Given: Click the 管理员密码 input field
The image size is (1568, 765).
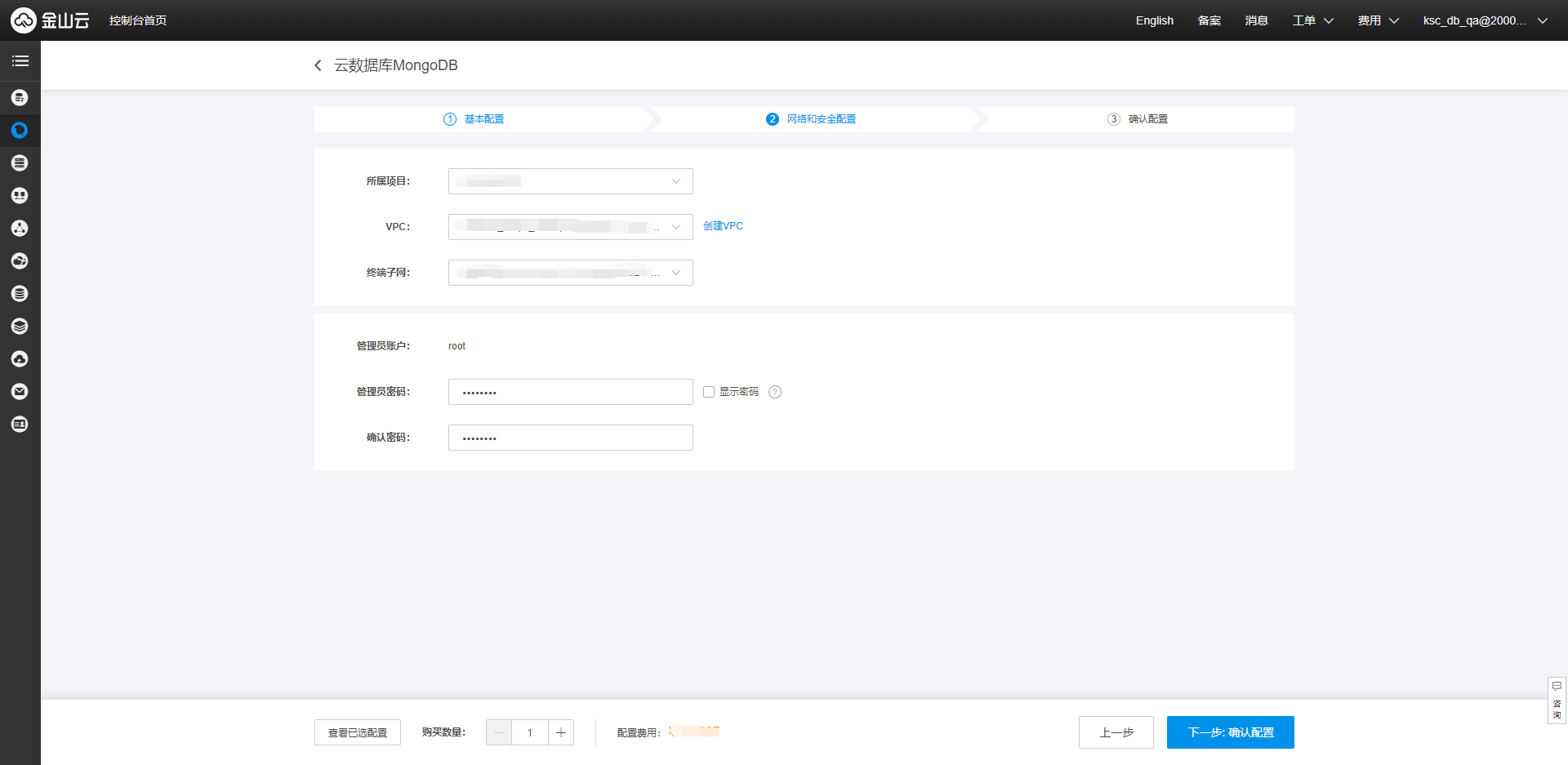Looking at the screenshot, I should pos(570,392).
